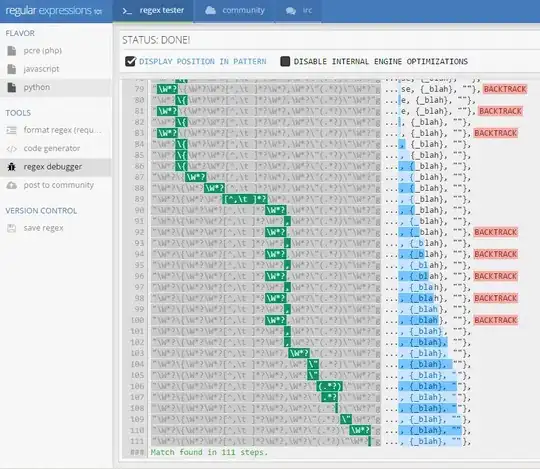
Task: Click the terminal prompt icon on regex tester
Action: coord(127,11)
